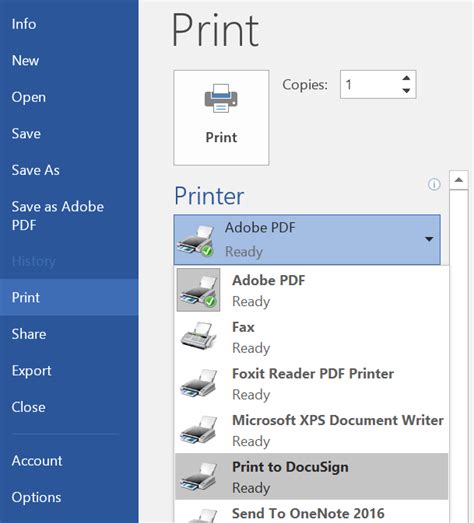Select the Fax printer icon
Screen dimensions: 474x523
198,336
